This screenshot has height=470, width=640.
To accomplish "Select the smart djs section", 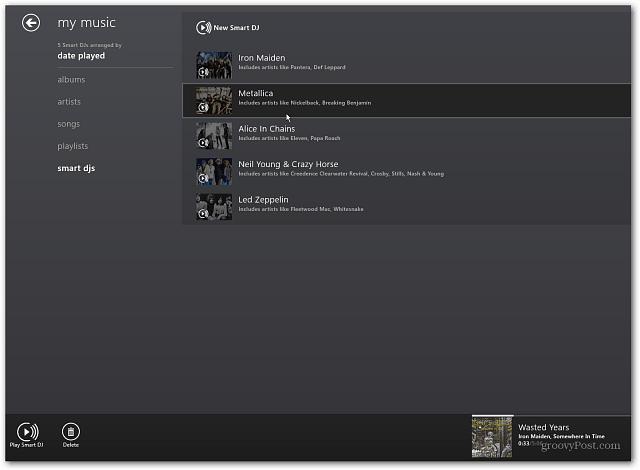I will 76,168.
